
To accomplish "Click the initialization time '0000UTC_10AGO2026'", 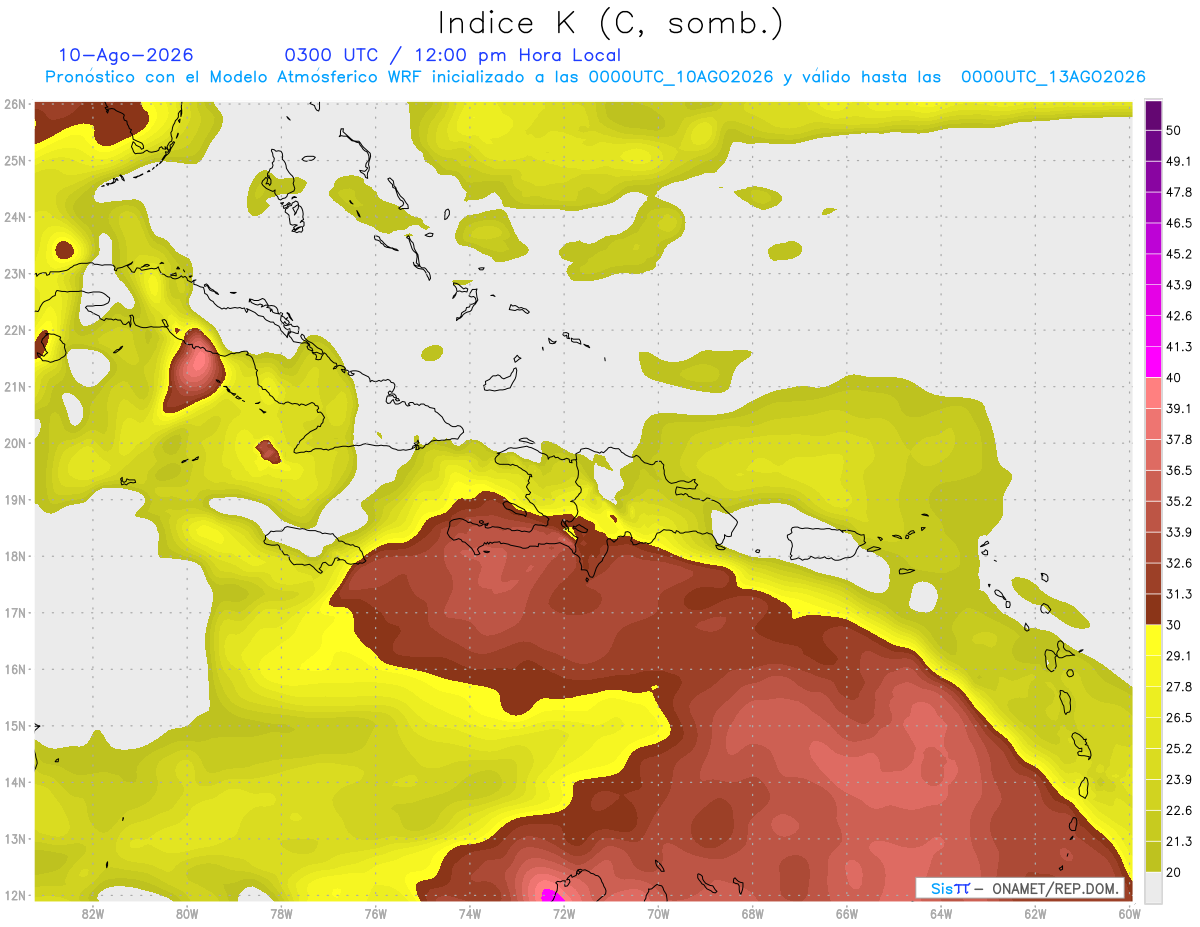I will point(680,77).
